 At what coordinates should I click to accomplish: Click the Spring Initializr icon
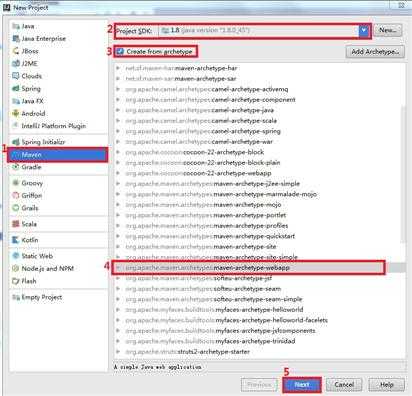(16, 142)
